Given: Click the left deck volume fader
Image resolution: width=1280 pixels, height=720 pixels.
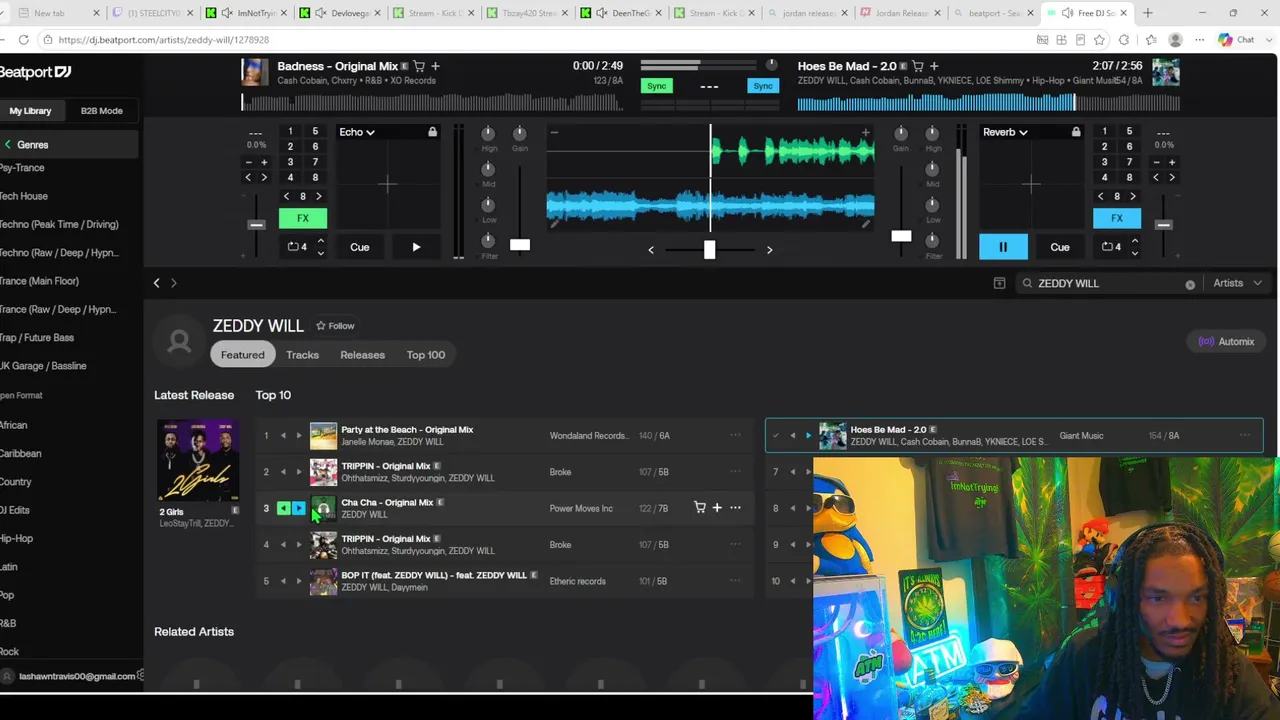Looking at the screenshot, I should [520, 245].
